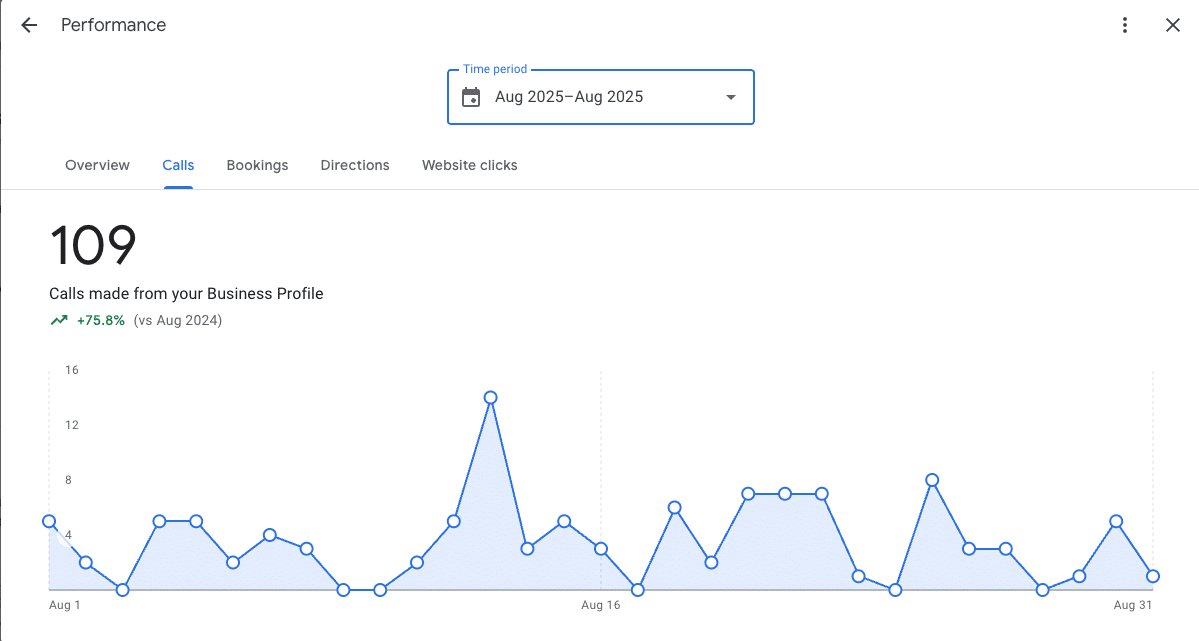1199x641 pixels.
Task: Click the 8-call data point in late August
Action: click(x=932, y=480)
